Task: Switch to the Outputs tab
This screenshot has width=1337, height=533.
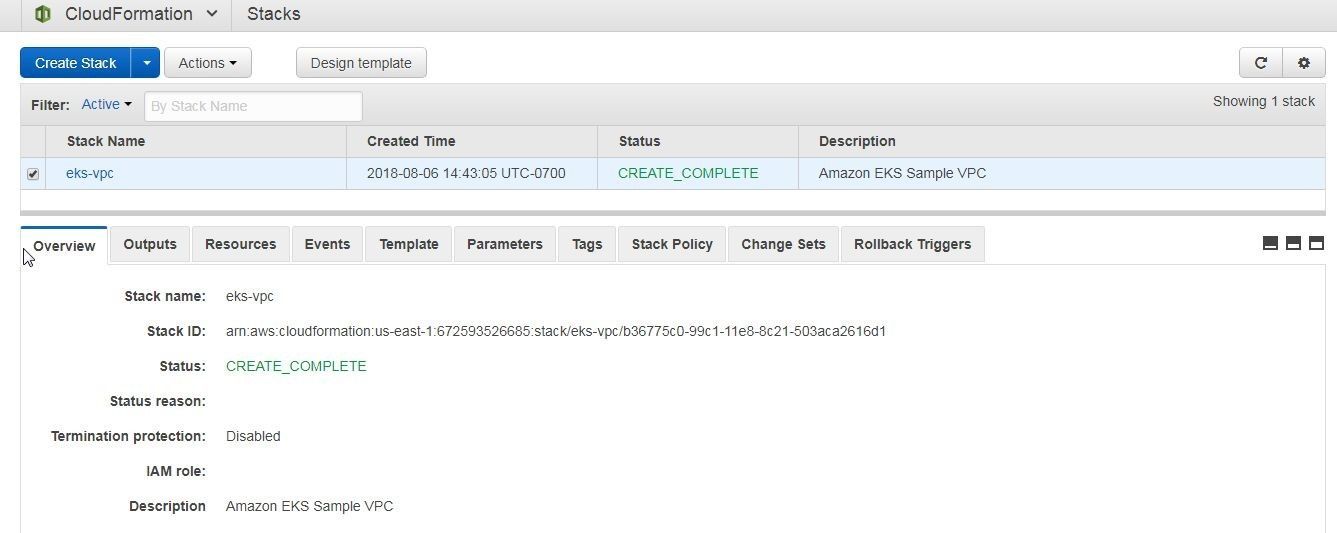Action: click(150, 244)
